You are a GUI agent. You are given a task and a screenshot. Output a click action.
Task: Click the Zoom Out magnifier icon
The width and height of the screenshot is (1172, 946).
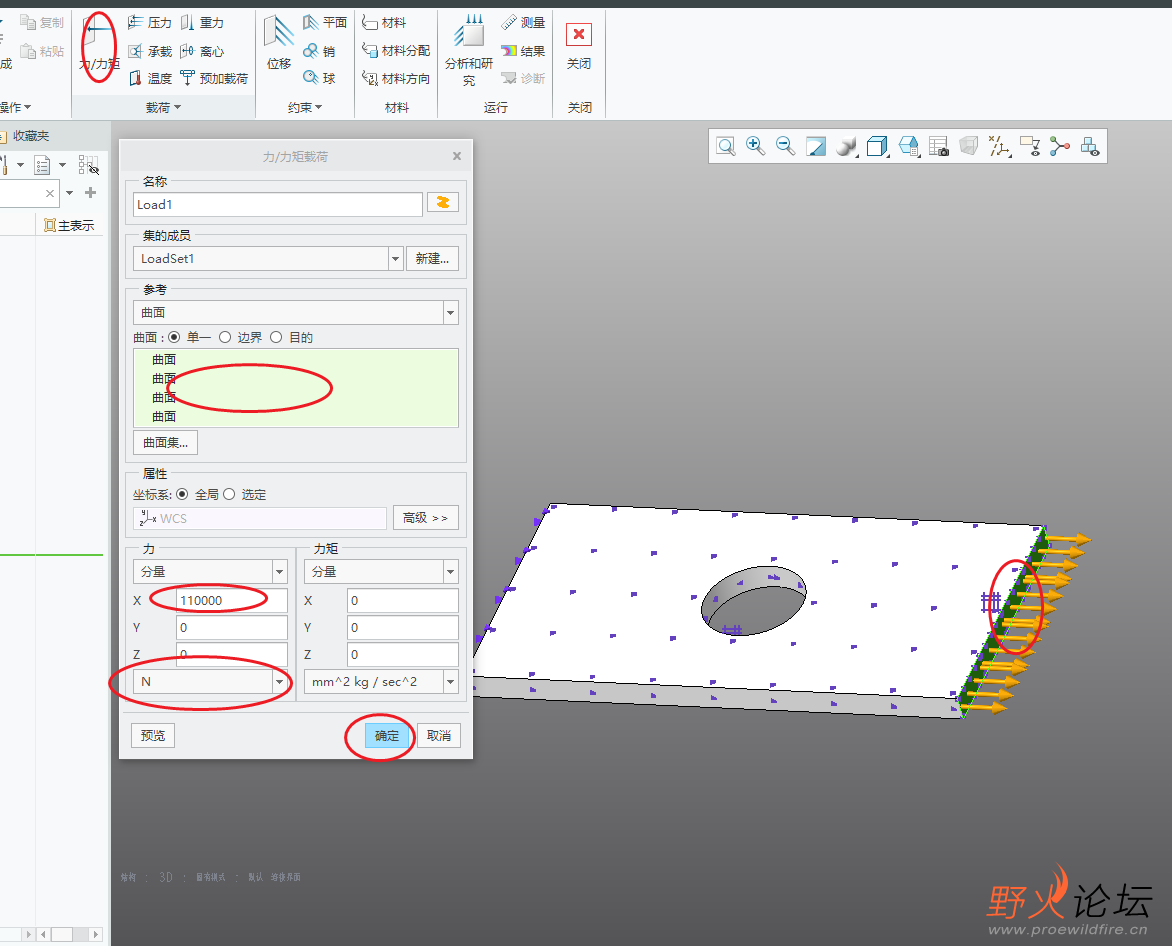(785, 146)
